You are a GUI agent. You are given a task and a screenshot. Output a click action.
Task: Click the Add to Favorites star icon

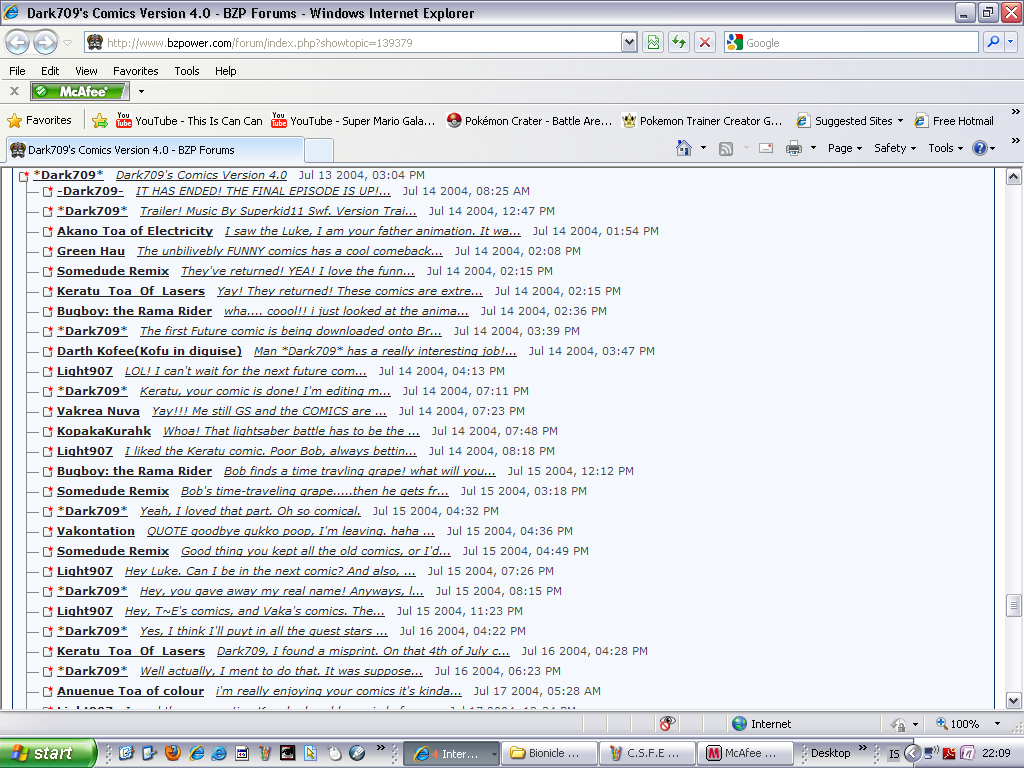point(99,120)
